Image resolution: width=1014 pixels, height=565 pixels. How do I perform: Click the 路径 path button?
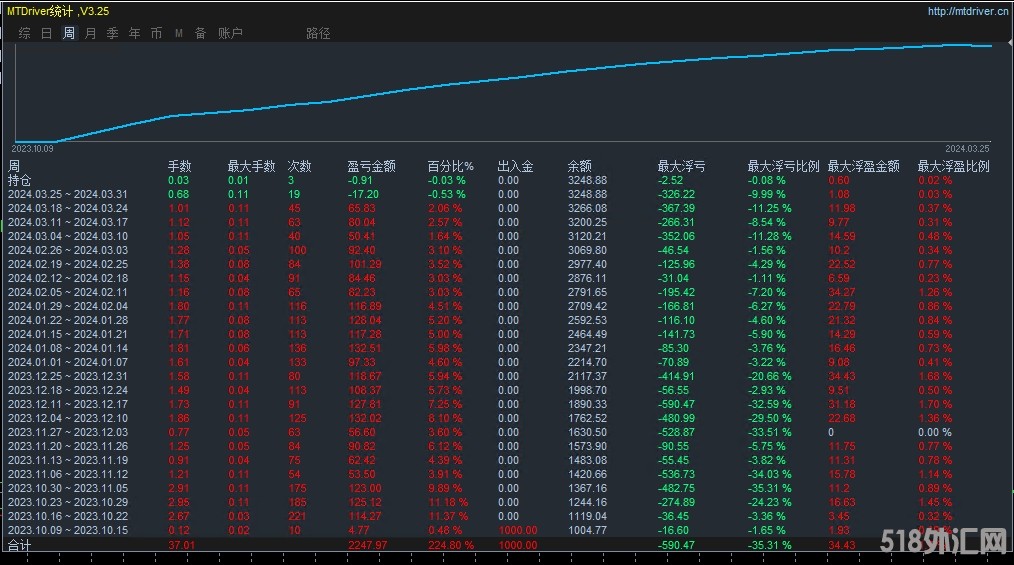tap(318, 33)
